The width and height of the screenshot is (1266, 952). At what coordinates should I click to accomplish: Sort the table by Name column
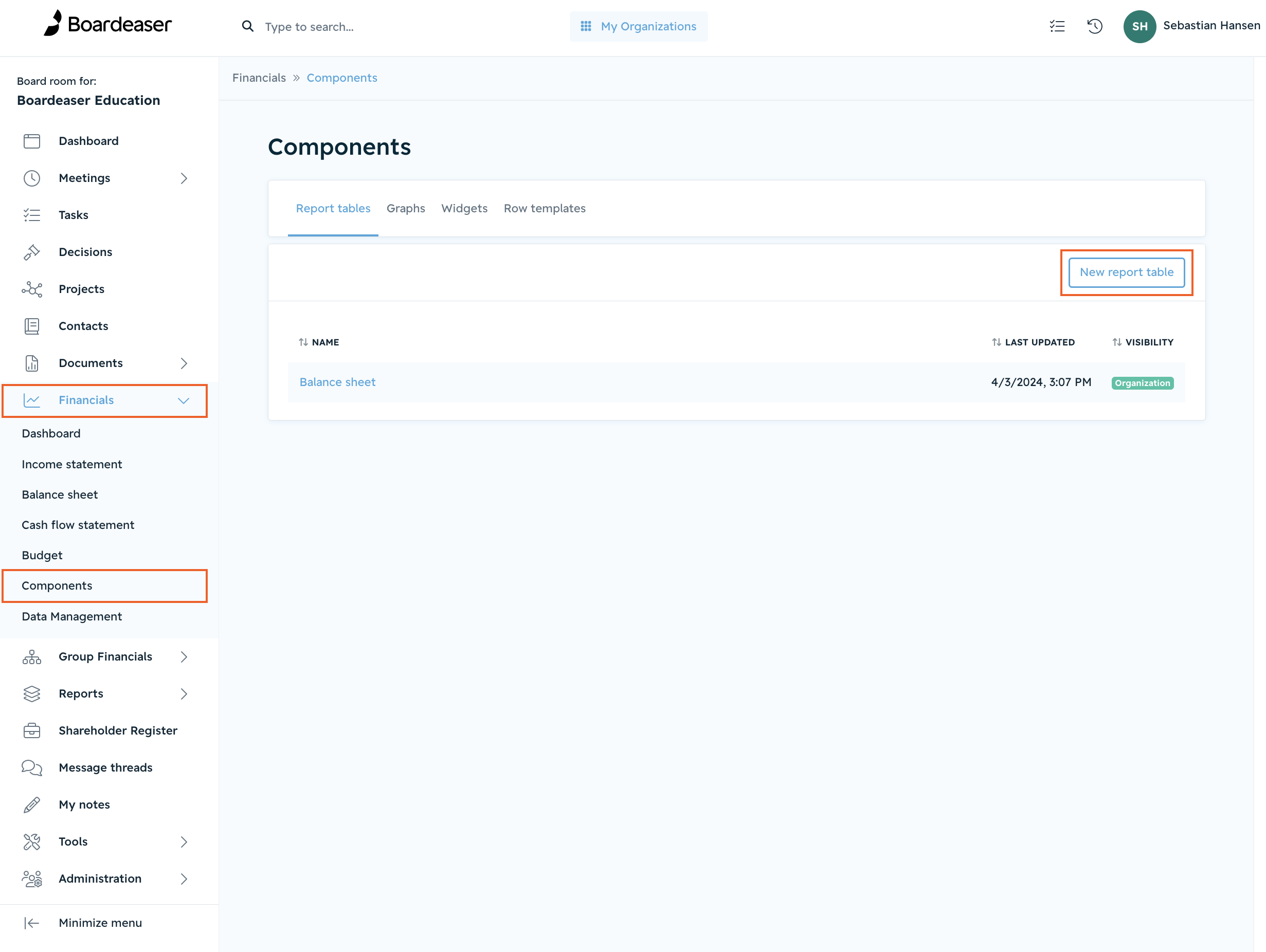coord(319,342)
